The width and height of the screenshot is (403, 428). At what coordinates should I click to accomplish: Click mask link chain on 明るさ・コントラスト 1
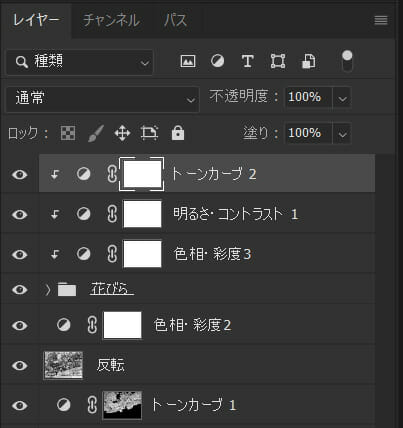point(112,214)
